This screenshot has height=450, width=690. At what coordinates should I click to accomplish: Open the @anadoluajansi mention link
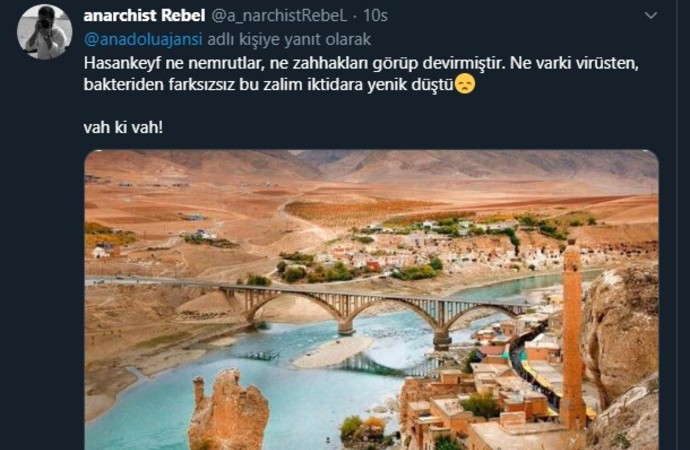[x=143, y=40]
